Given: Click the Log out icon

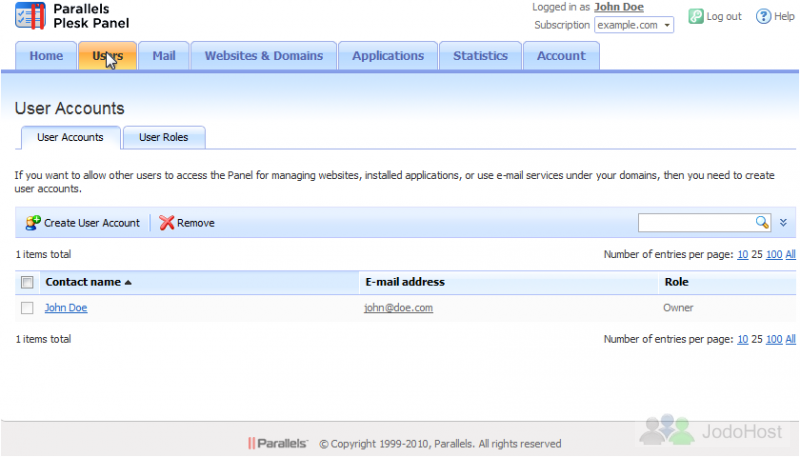Looking at the screenshot, I should 696,16.
